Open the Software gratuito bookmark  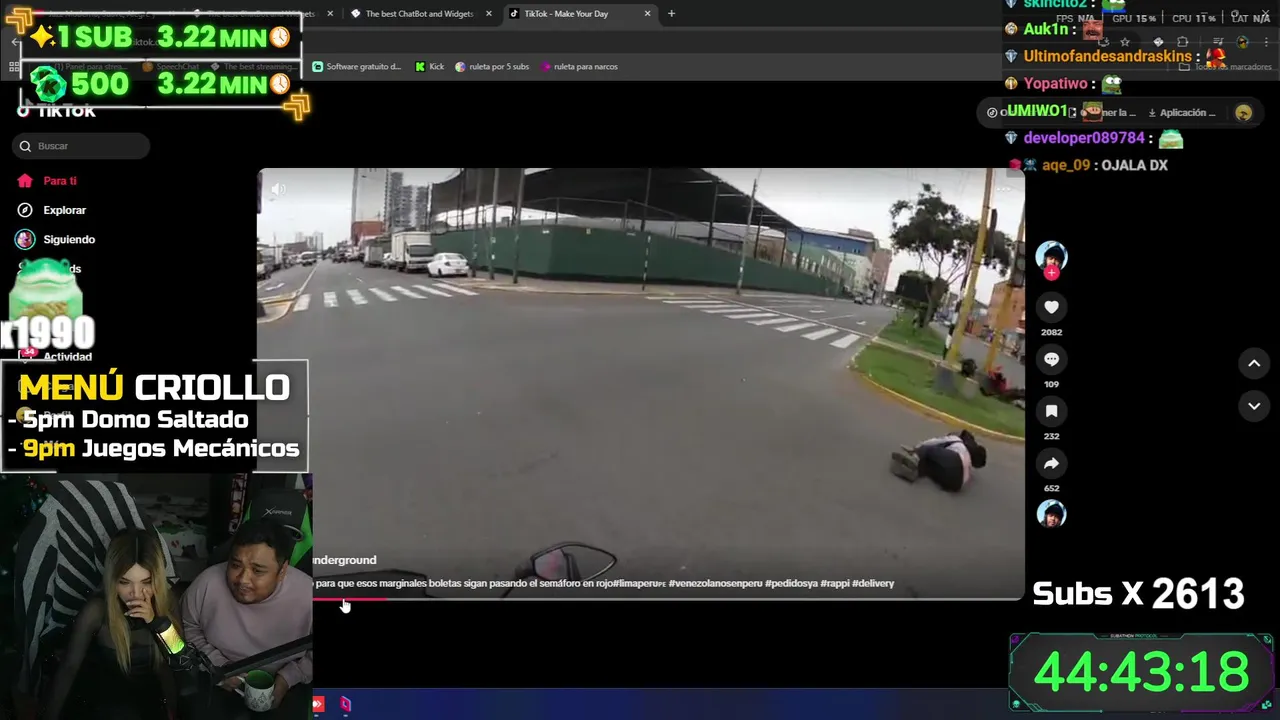(357, 67)
